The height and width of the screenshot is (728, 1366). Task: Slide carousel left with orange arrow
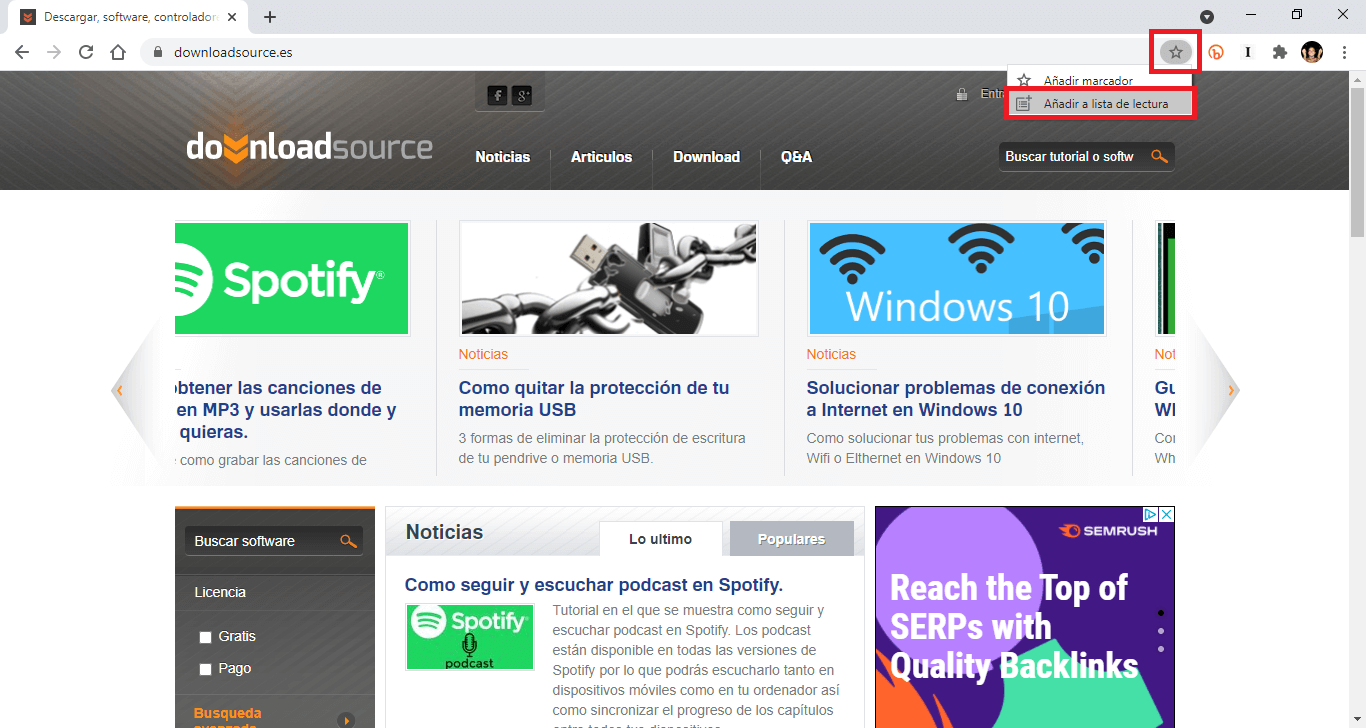point(119,391)
